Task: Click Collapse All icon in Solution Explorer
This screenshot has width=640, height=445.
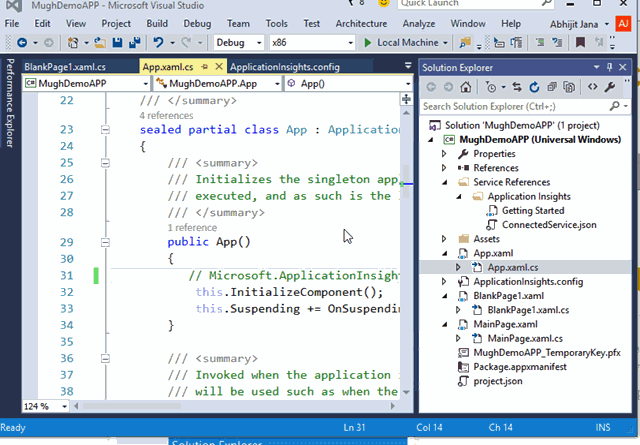Action: (552, 87)
